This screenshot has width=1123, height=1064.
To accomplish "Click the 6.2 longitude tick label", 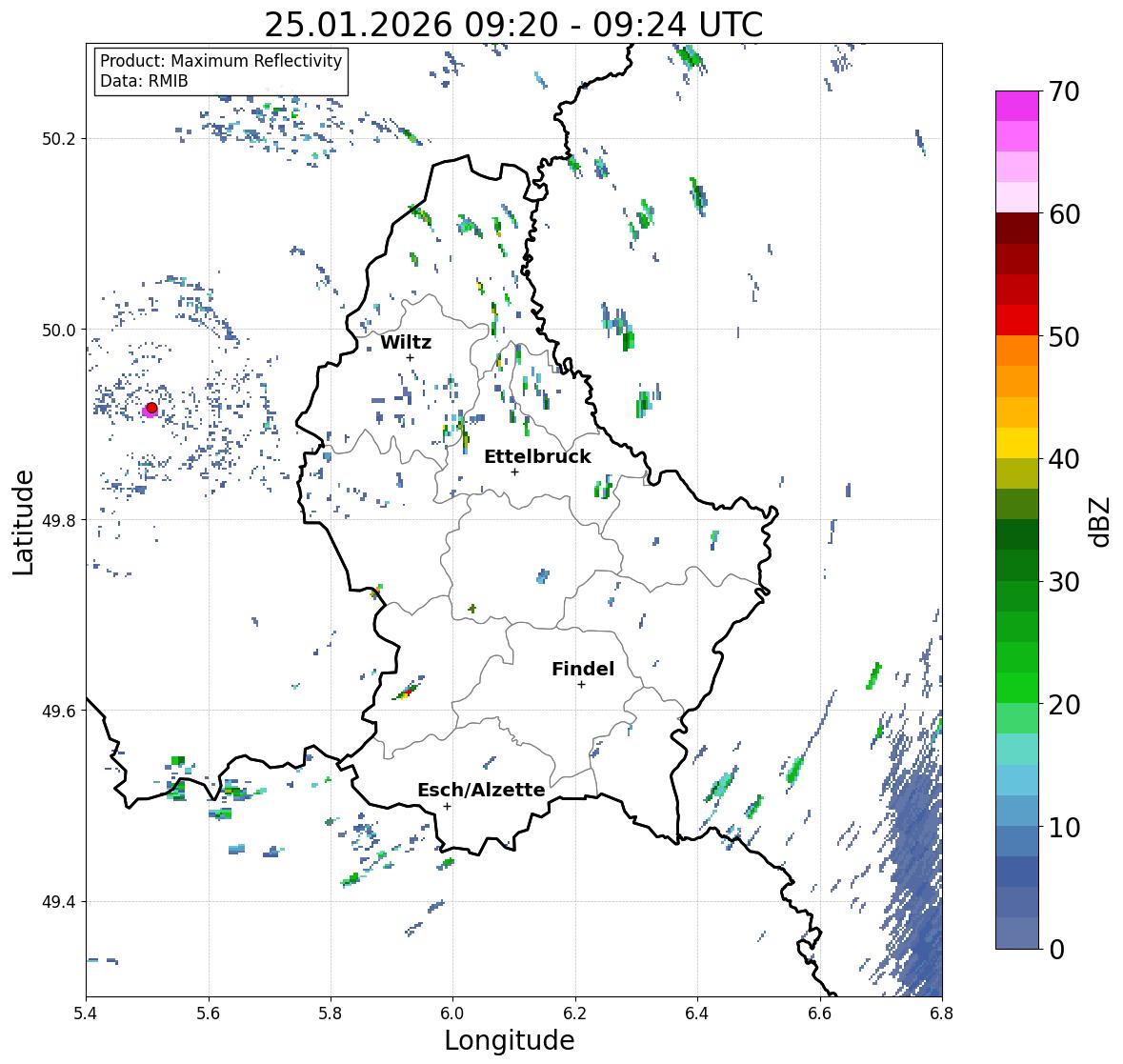I will [x=575, y=1014].
